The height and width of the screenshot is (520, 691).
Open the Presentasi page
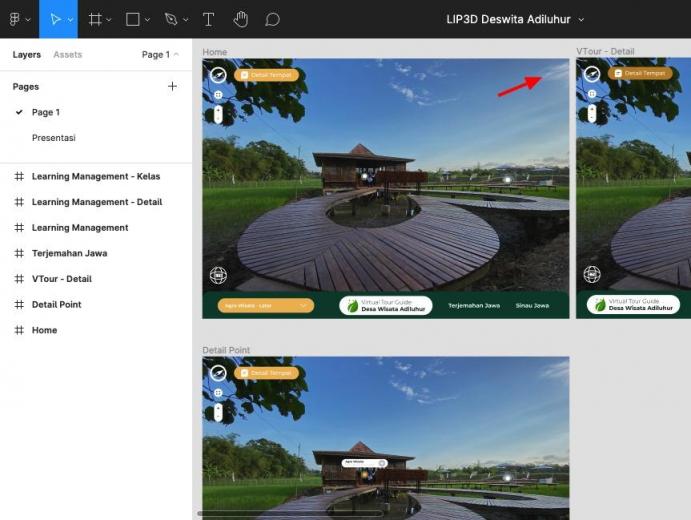coord(54,138)
